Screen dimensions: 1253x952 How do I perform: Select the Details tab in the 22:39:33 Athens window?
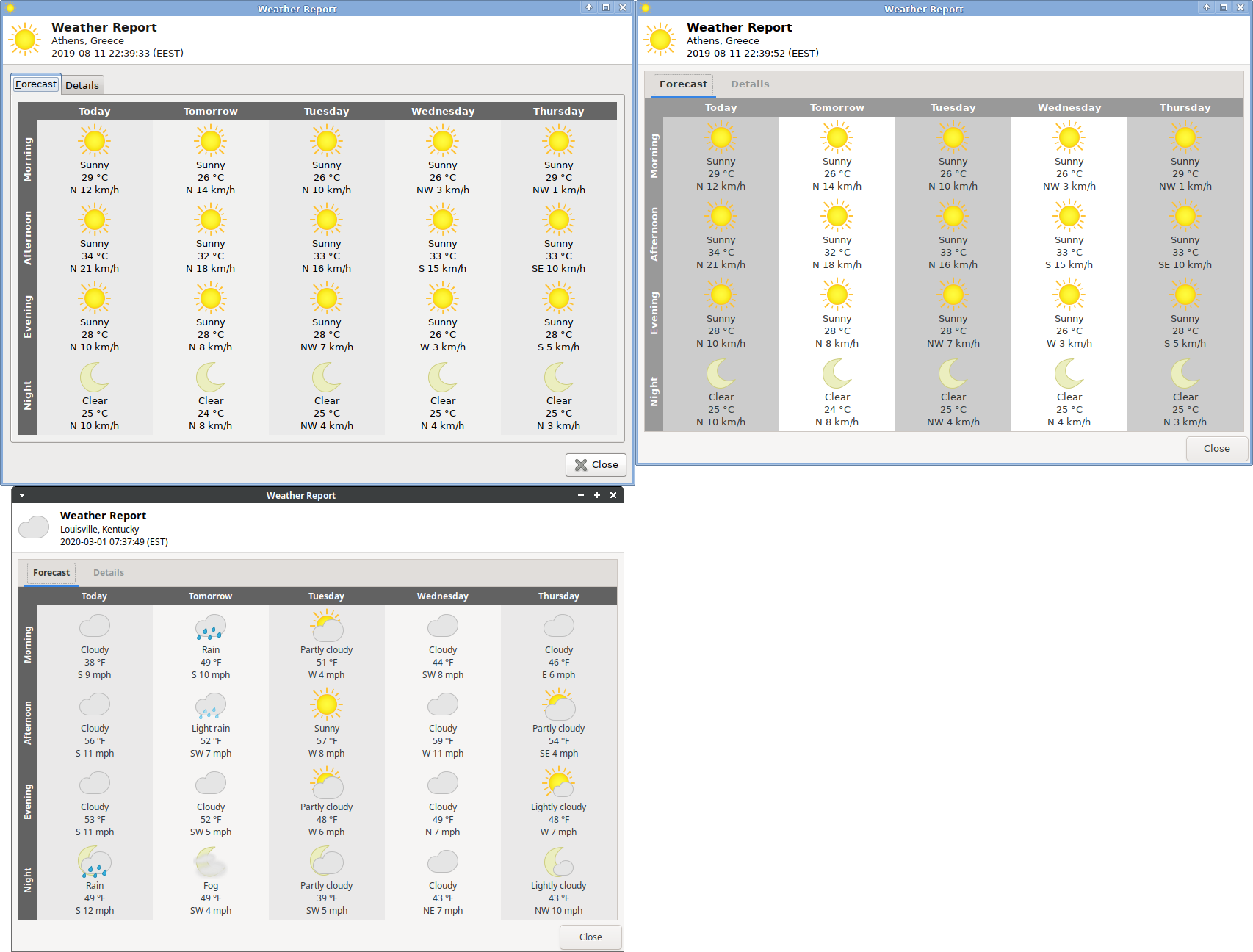82,85
